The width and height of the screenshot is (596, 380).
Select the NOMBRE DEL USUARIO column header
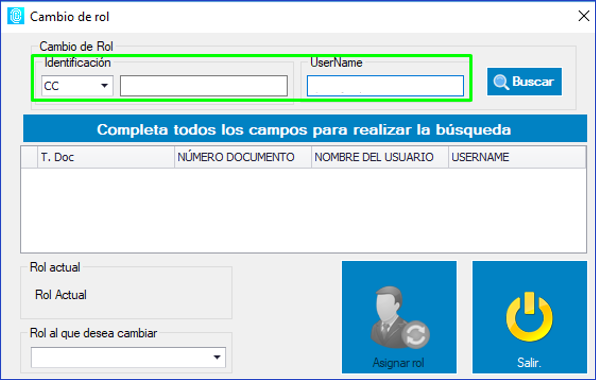[x=380, y=157]
